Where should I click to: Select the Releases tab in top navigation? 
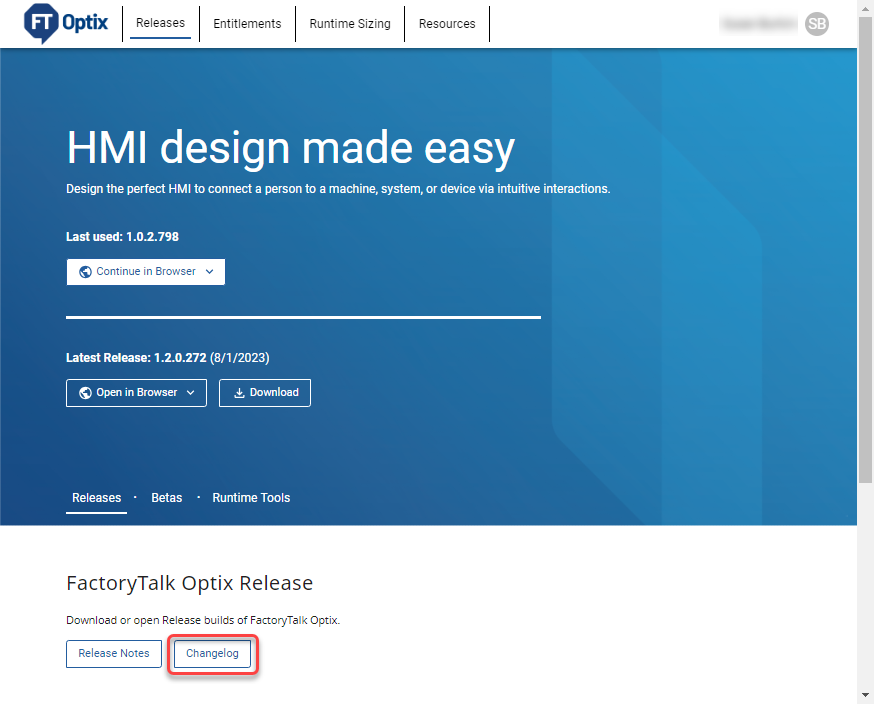(160, 23)
